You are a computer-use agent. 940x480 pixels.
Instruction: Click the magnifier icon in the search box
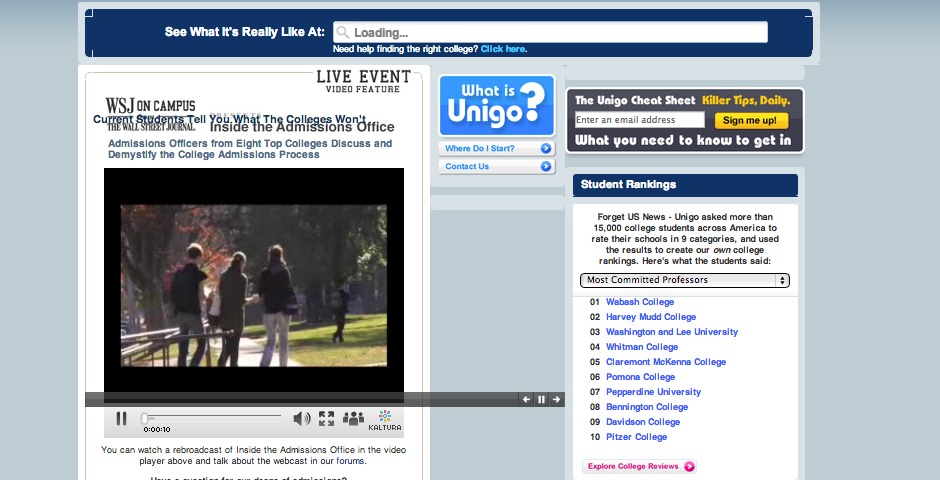[342, 32]
